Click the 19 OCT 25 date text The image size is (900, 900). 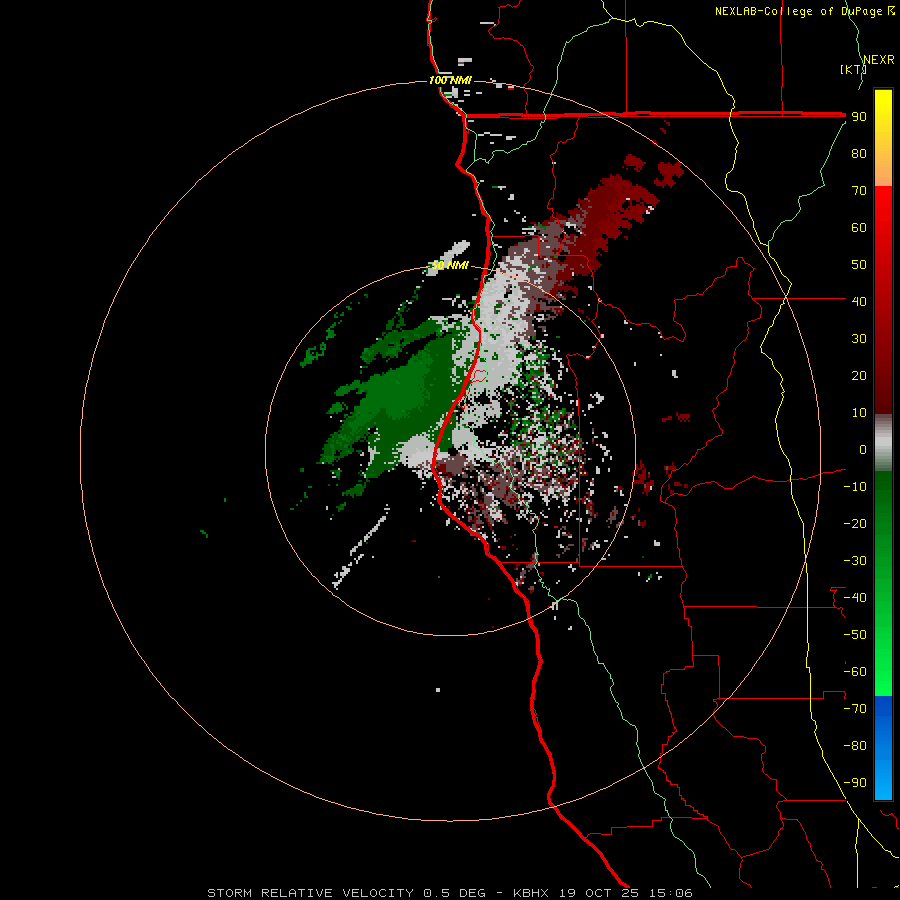pos(599,893)
